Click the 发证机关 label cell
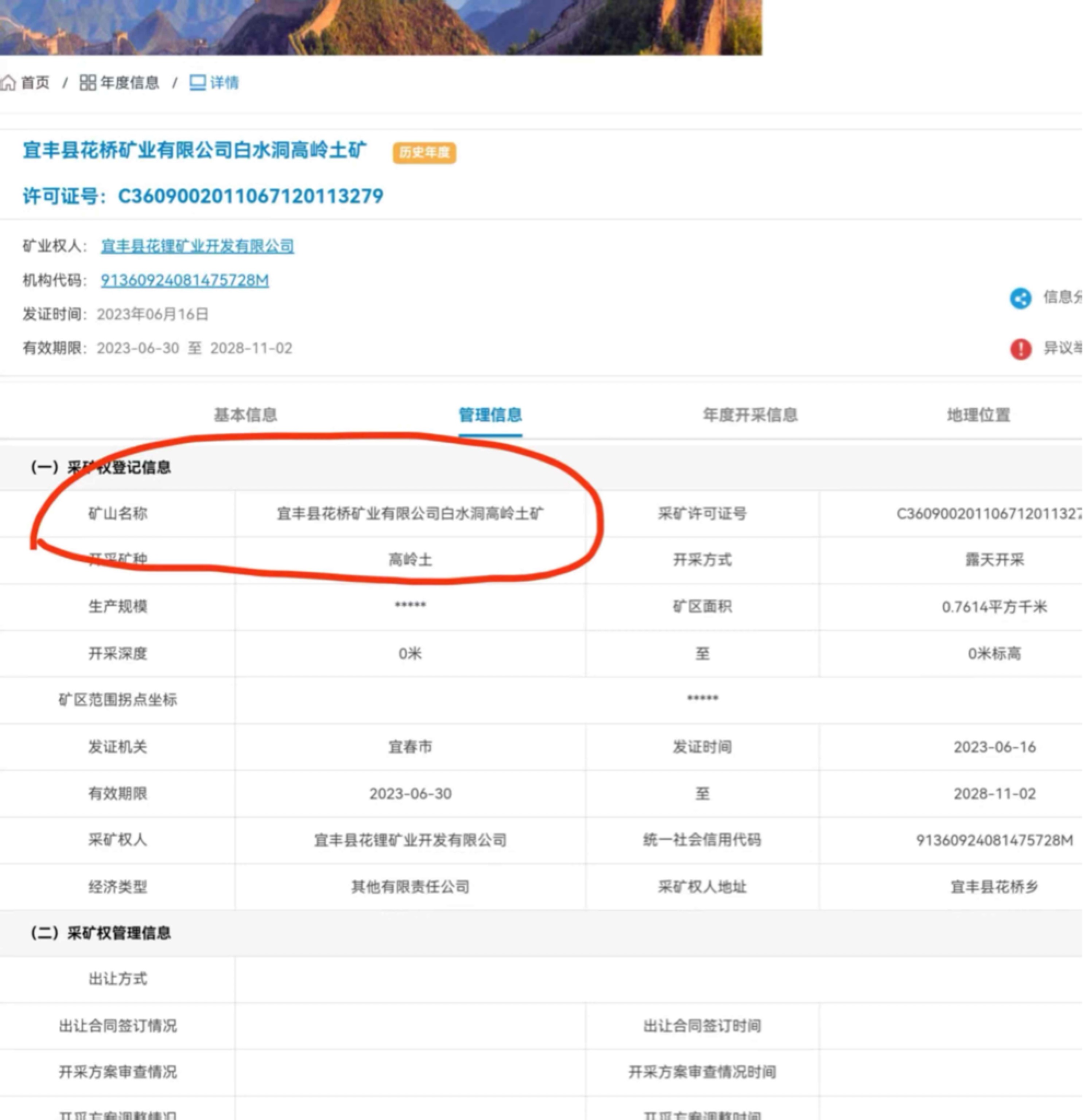The image size is (1083, 1120). [x=118, y=747]
